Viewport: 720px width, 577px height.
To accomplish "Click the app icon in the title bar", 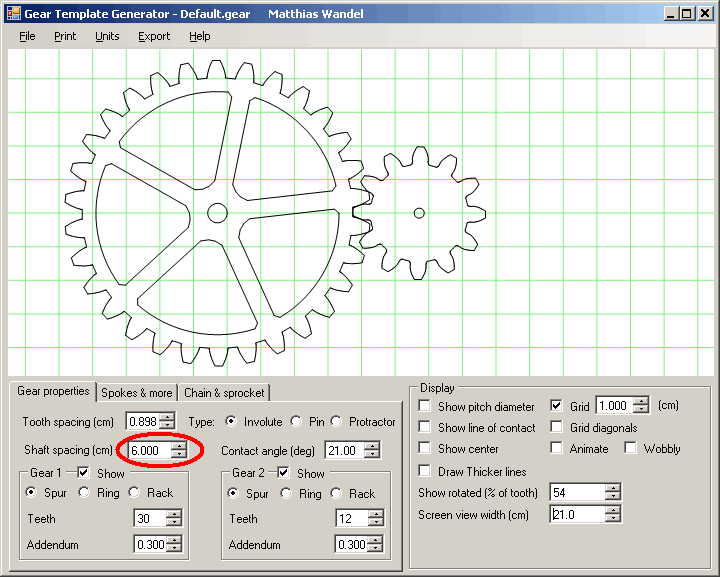I will pos(11,14).
